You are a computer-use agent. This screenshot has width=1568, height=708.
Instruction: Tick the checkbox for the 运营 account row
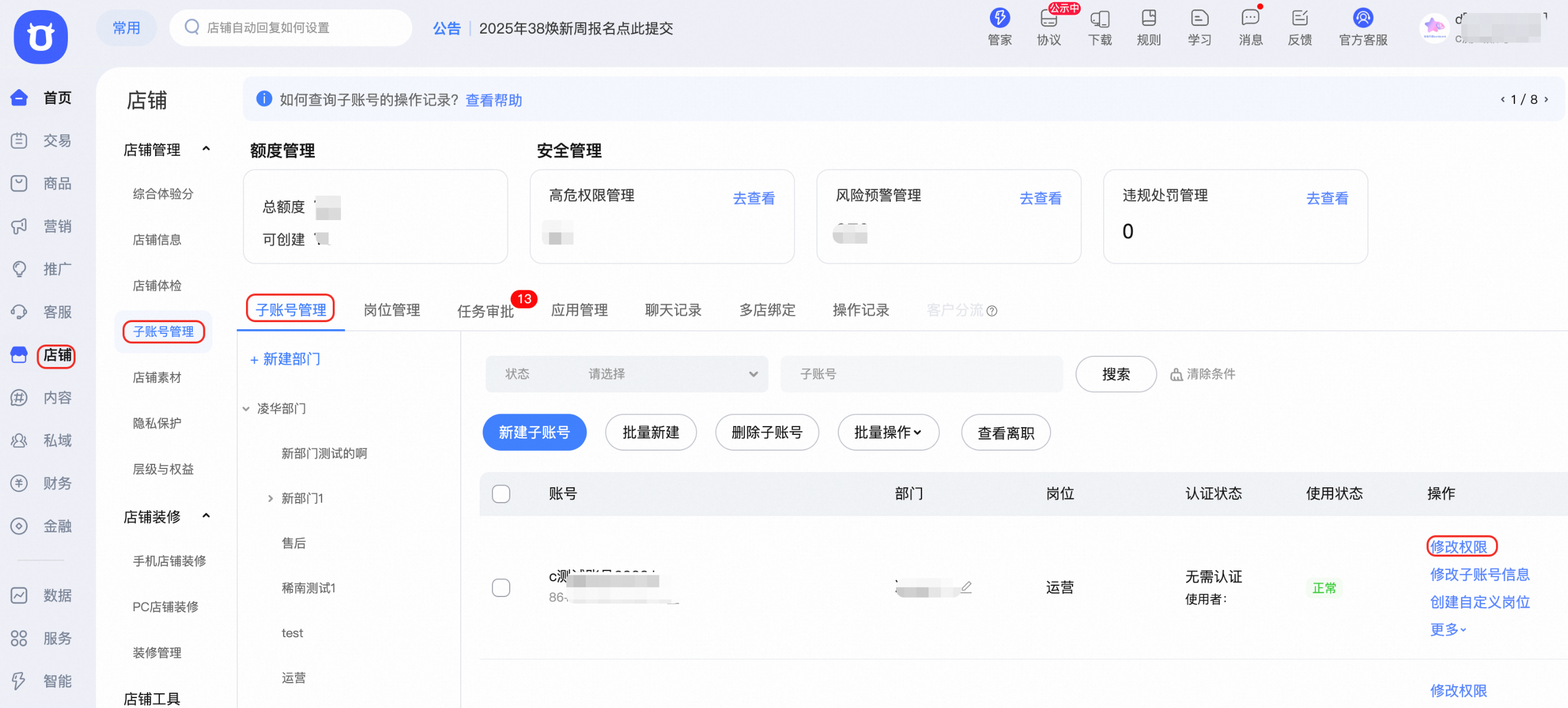click(x=501, y=588)
